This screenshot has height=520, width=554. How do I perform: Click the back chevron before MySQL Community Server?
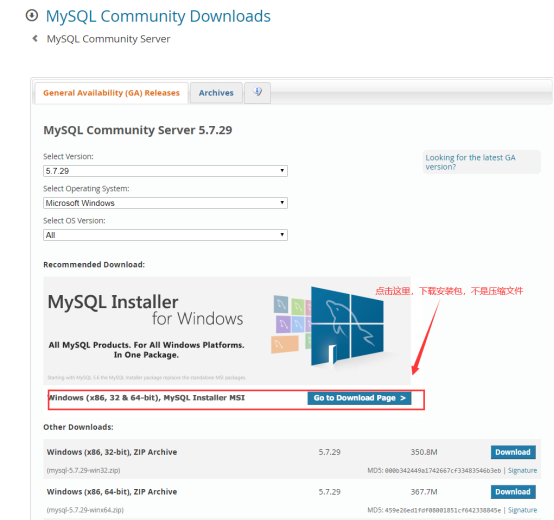(x=35, y=38)
